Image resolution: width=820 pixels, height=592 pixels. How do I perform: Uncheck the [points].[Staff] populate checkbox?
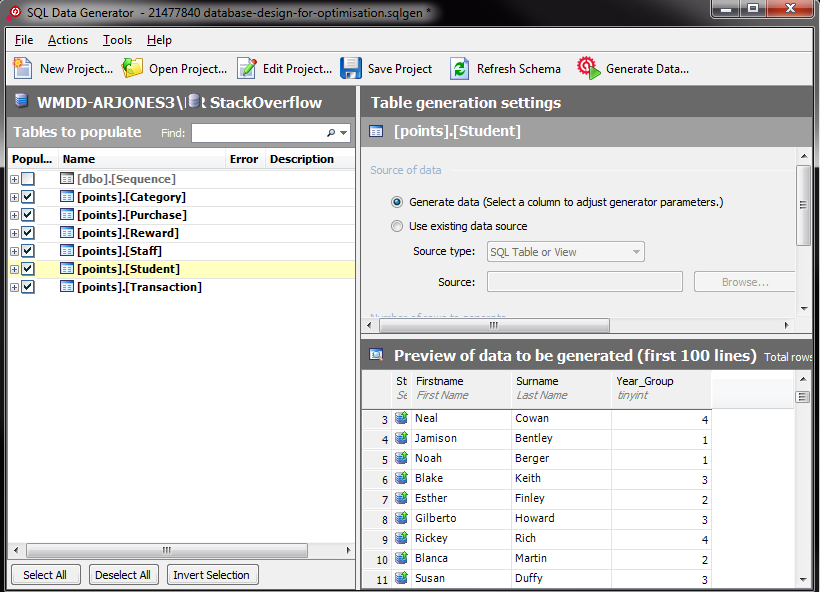[x=28, y=251]
